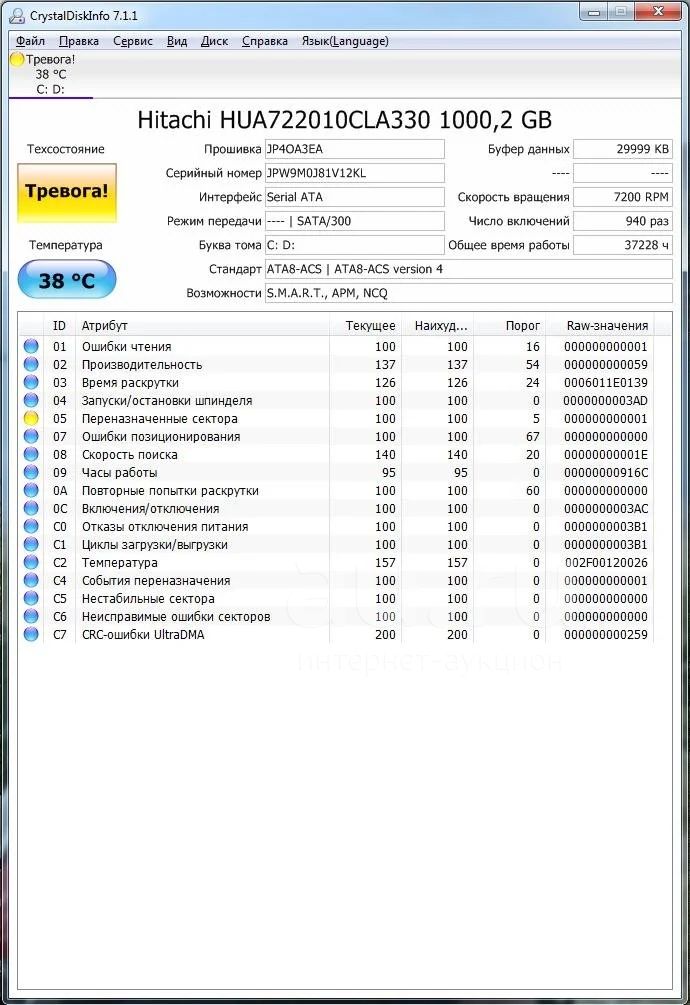Click status circle for C4 События переназначения
Image resolution: width=690 pixels, height=1005 pixels.
(31, 579)
